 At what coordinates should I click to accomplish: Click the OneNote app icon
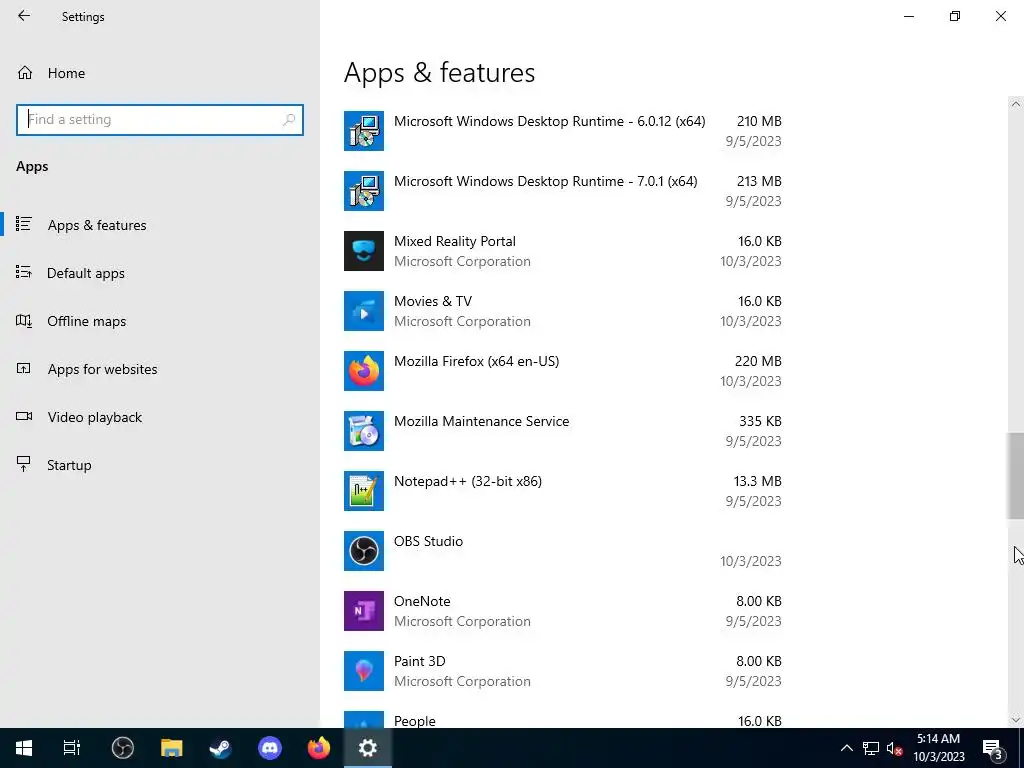[x=364, y=611]
